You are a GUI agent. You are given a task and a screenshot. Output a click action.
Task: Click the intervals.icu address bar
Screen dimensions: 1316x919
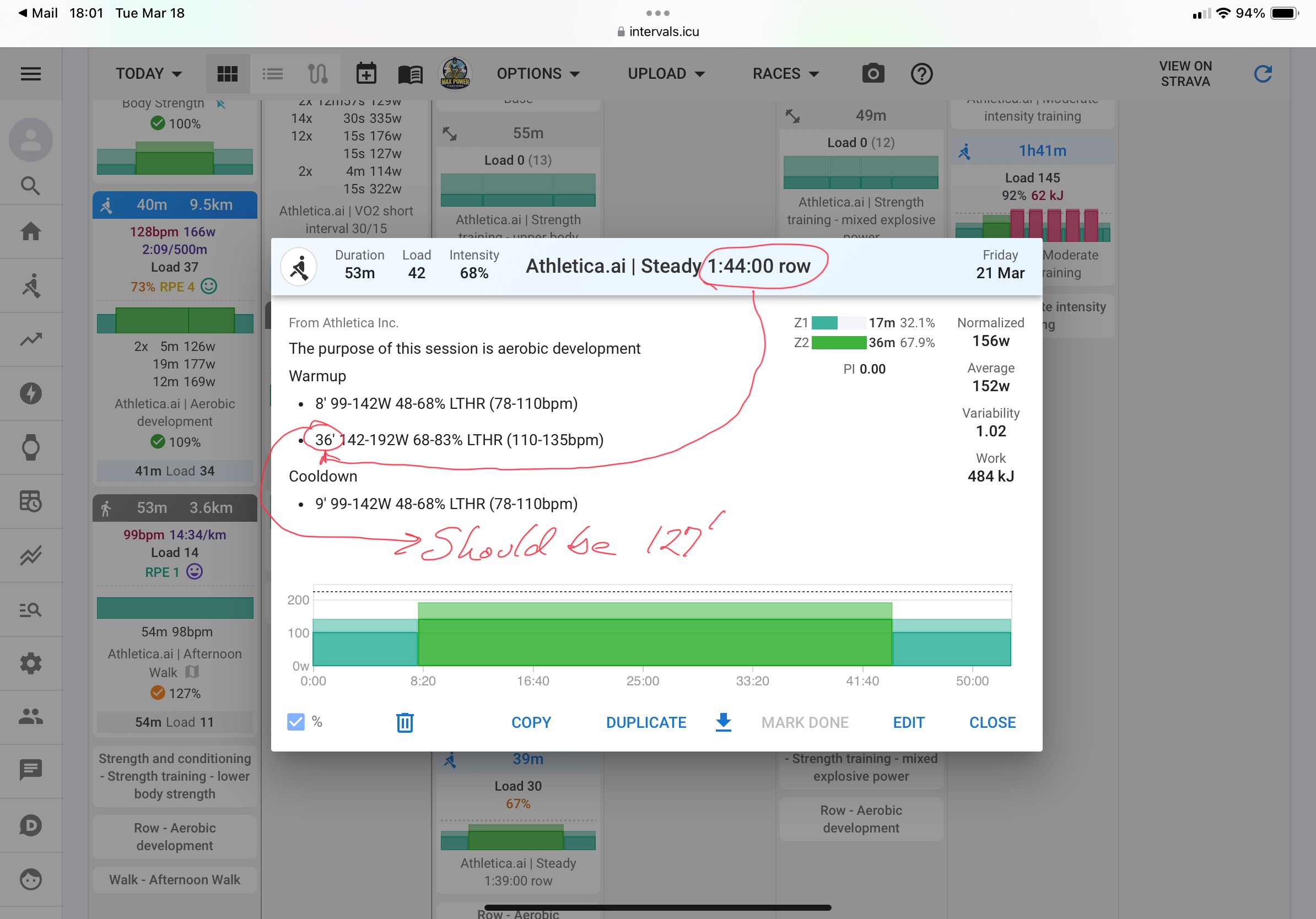(x=658, y=31)
